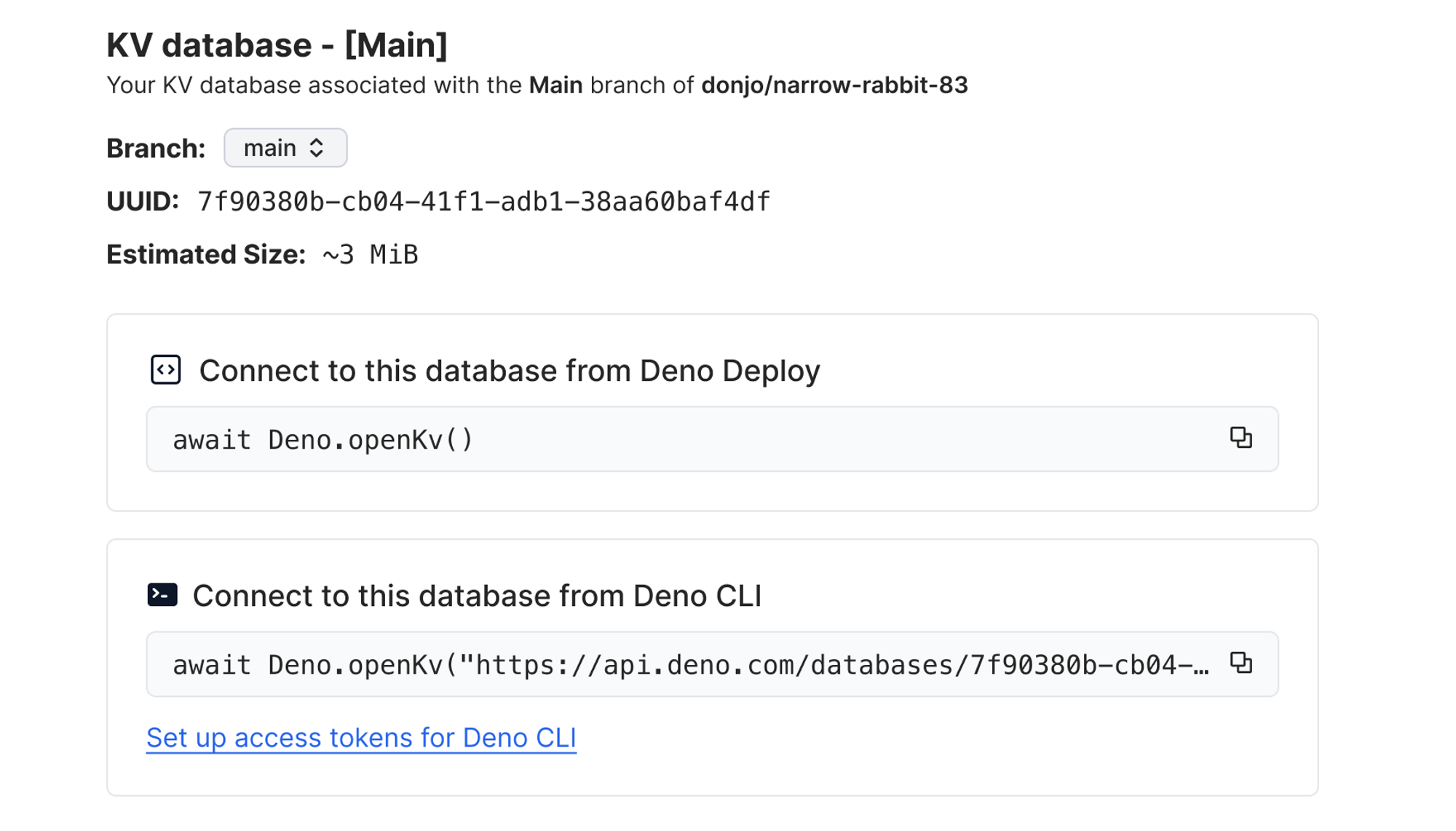1456x831 pixels.
Task: Open Set up access tokens for Deno CLI
Action: [x=362, y=737]
